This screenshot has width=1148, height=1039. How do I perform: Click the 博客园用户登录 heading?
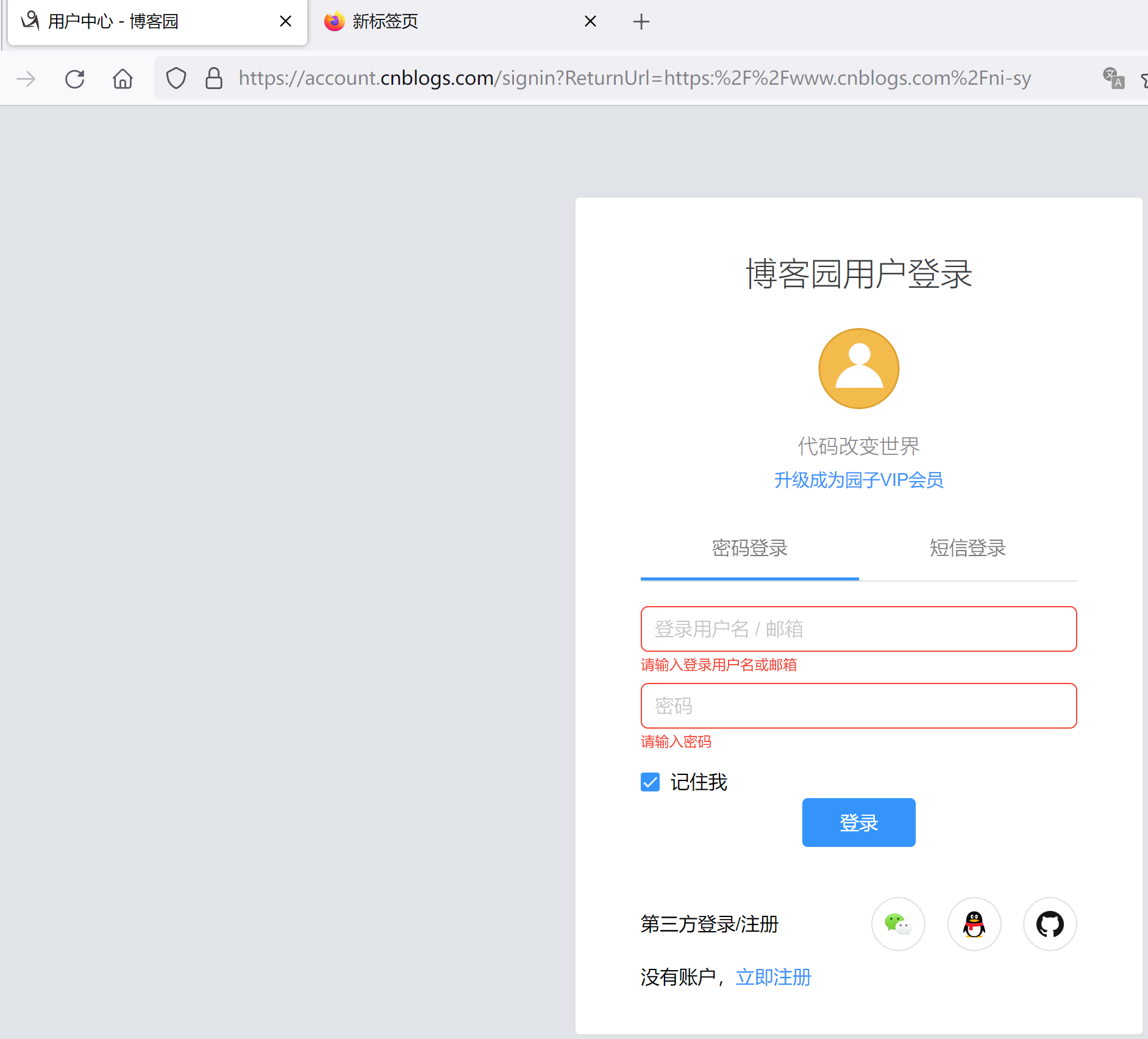pos(859,274)
